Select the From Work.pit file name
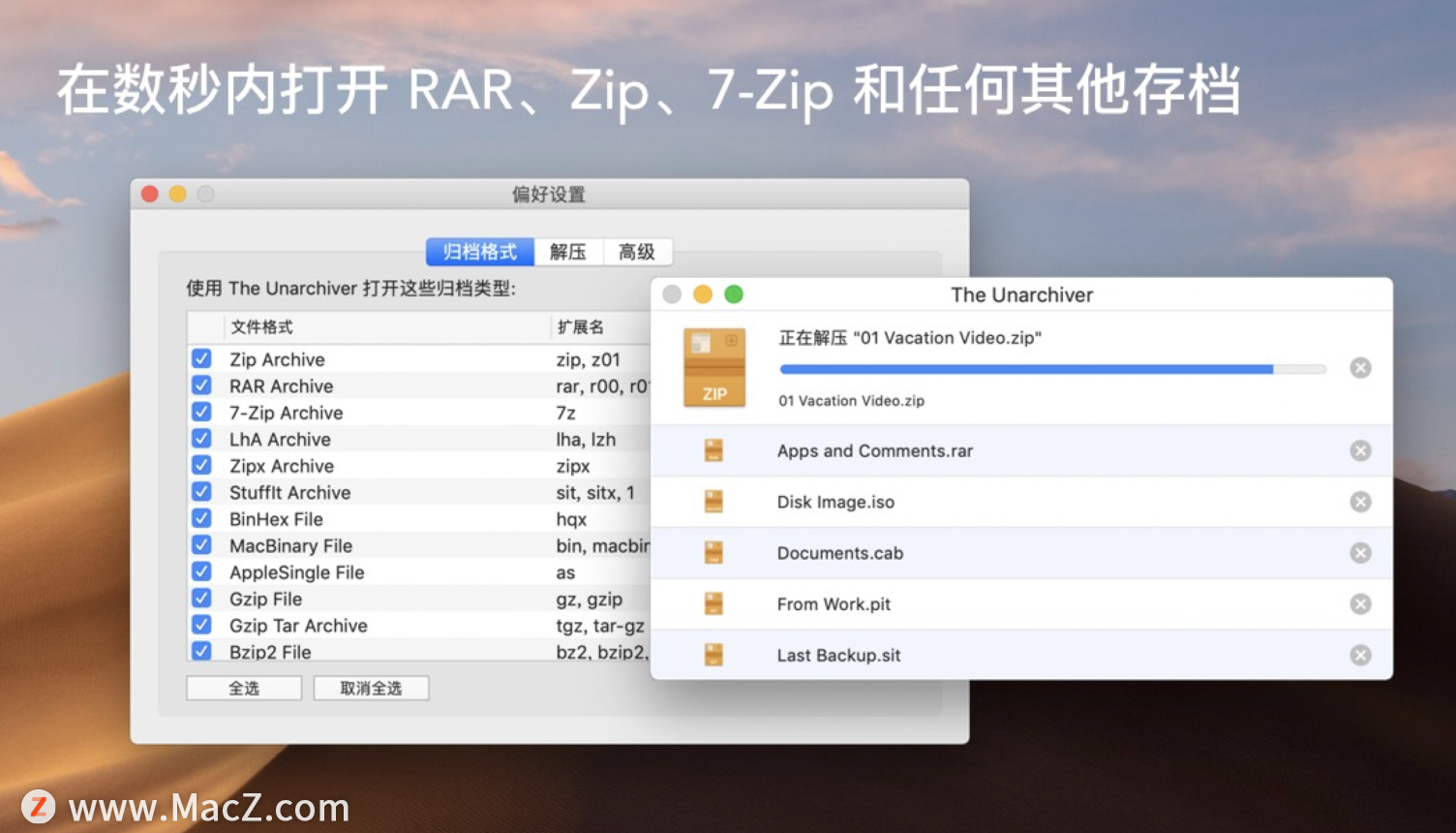 coord(834,604)
